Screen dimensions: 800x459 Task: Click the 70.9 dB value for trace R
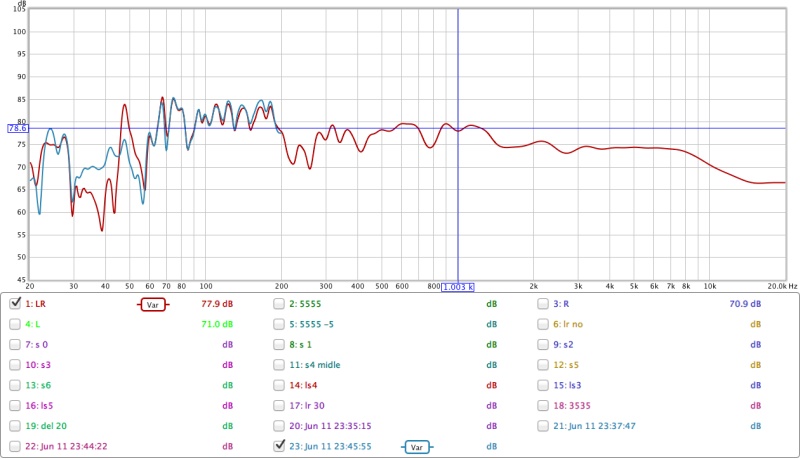744,304
